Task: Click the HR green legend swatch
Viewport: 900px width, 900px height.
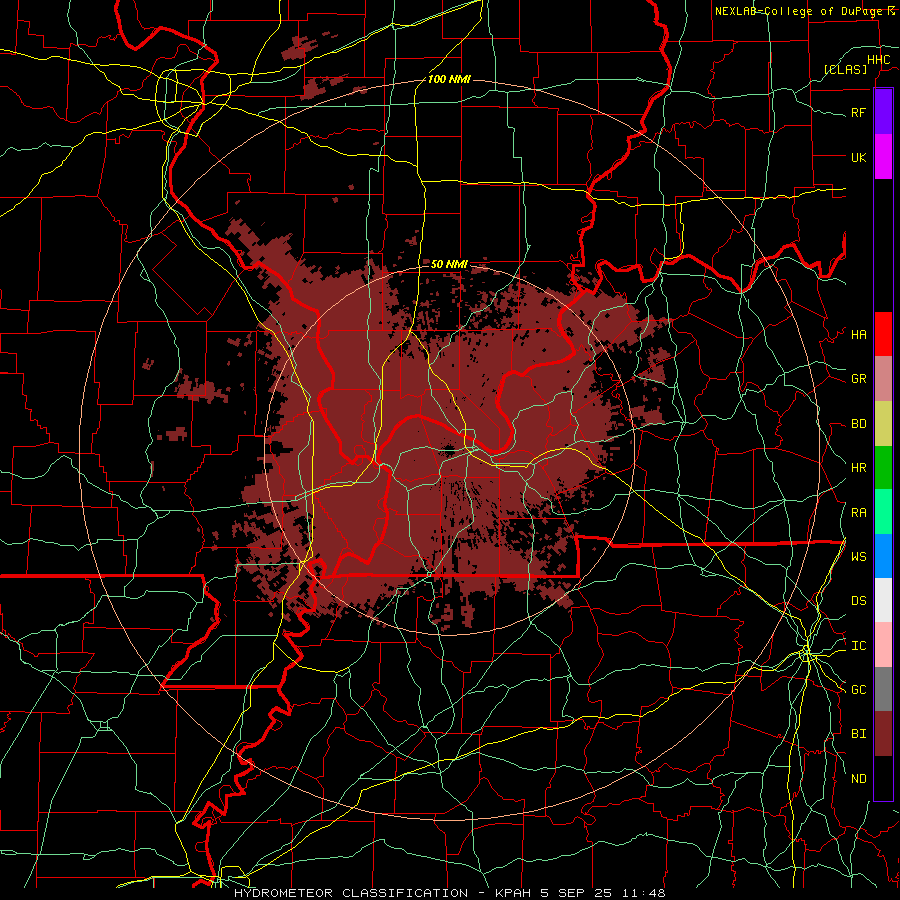Action: (x=883, y=468)
